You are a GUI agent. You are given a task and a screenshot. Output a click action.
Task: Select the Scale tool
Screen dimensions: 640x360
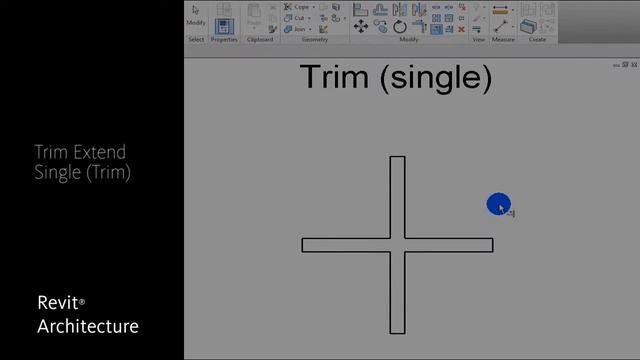[449, 18]
